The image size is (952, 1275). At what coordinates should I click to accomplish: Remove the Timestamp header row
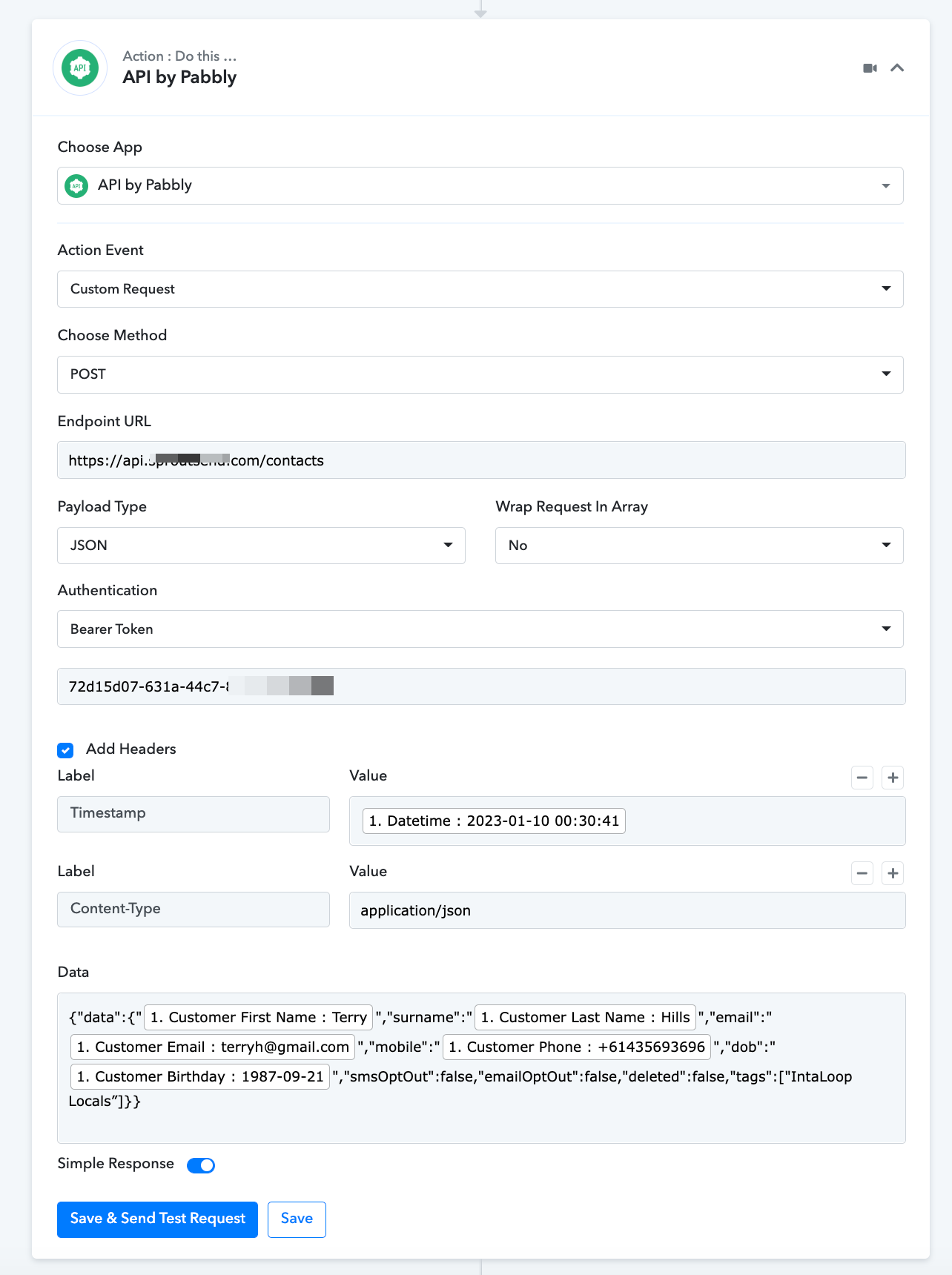click(862, 778)
